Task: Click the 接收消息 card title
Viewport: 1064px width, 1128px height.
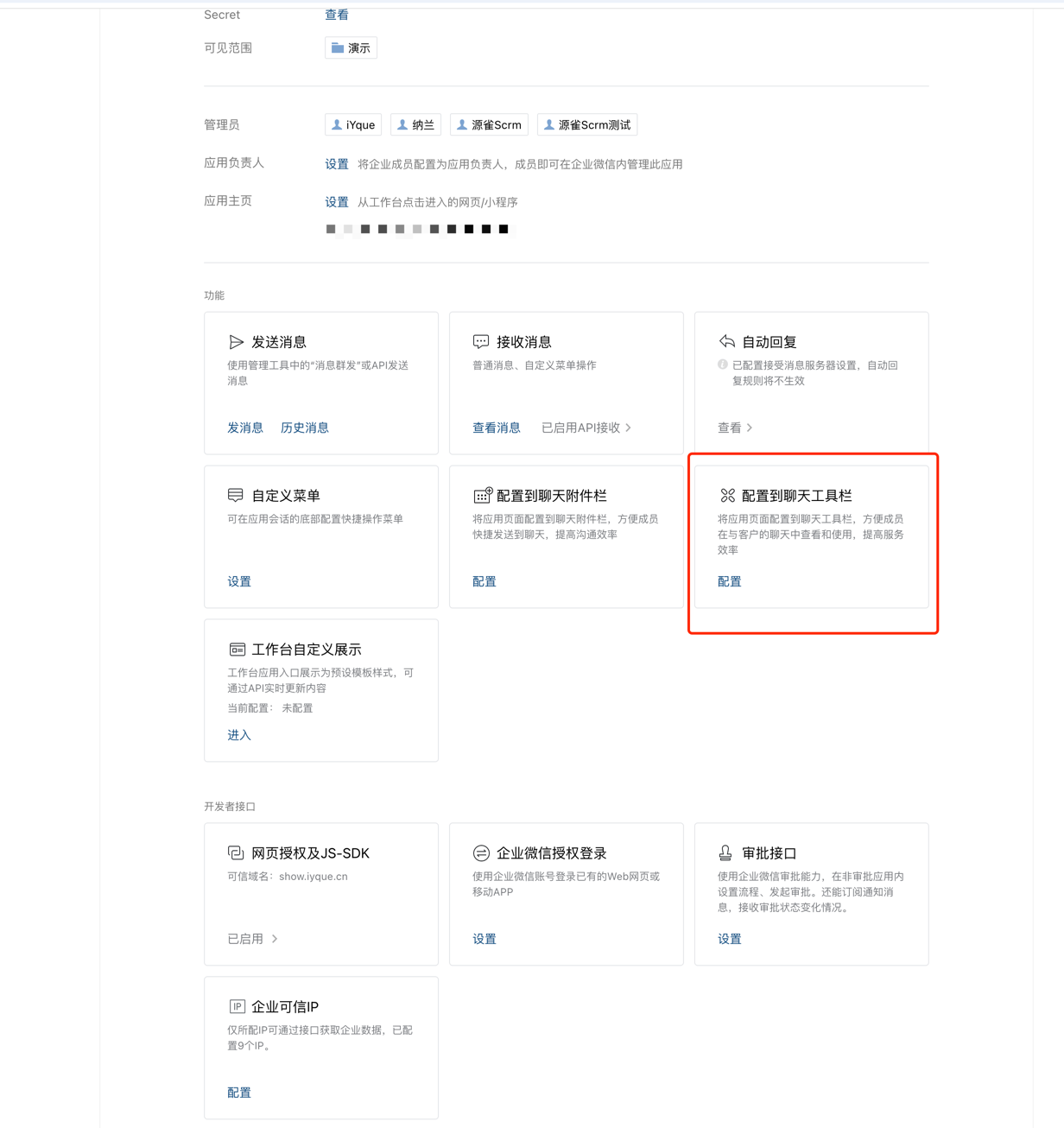Action: click(524, 342)
